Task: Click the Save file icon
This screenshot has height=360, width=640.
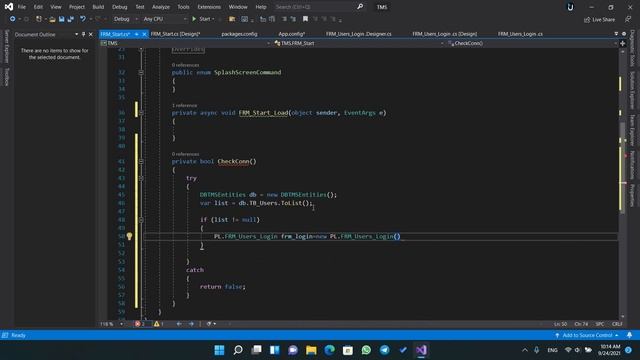Action: tap(61, 19)
